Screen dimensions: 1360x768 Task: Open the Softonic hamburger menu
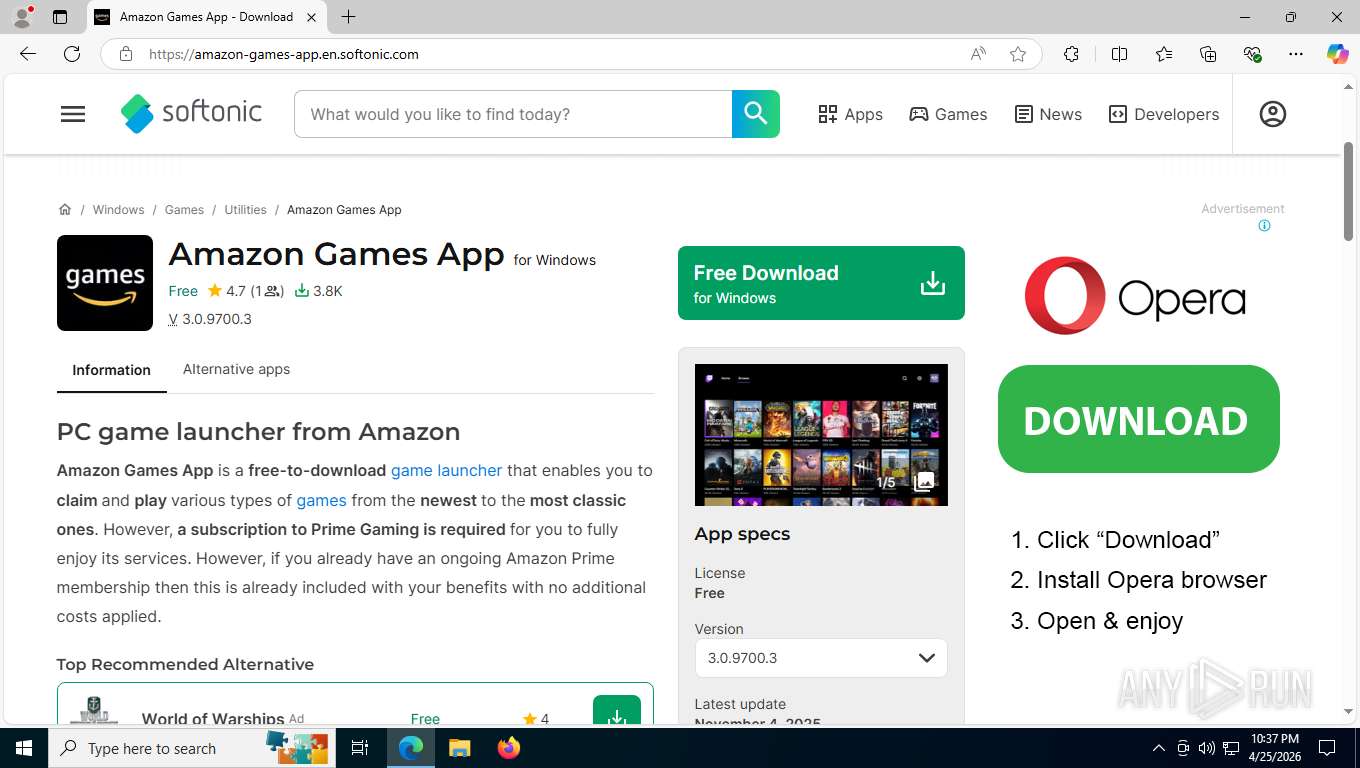[x=73, y=114]
